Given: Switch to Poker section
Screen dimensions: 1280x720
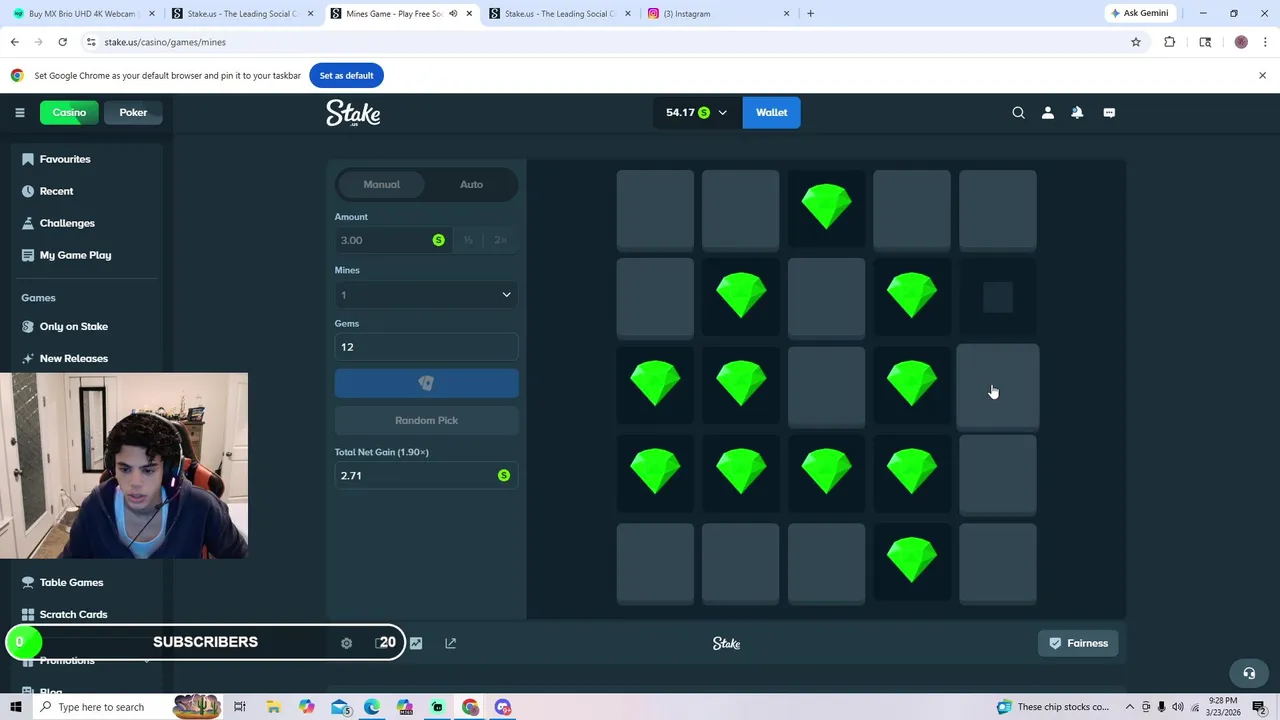Looking at the screenshot, I should point(133,112).
